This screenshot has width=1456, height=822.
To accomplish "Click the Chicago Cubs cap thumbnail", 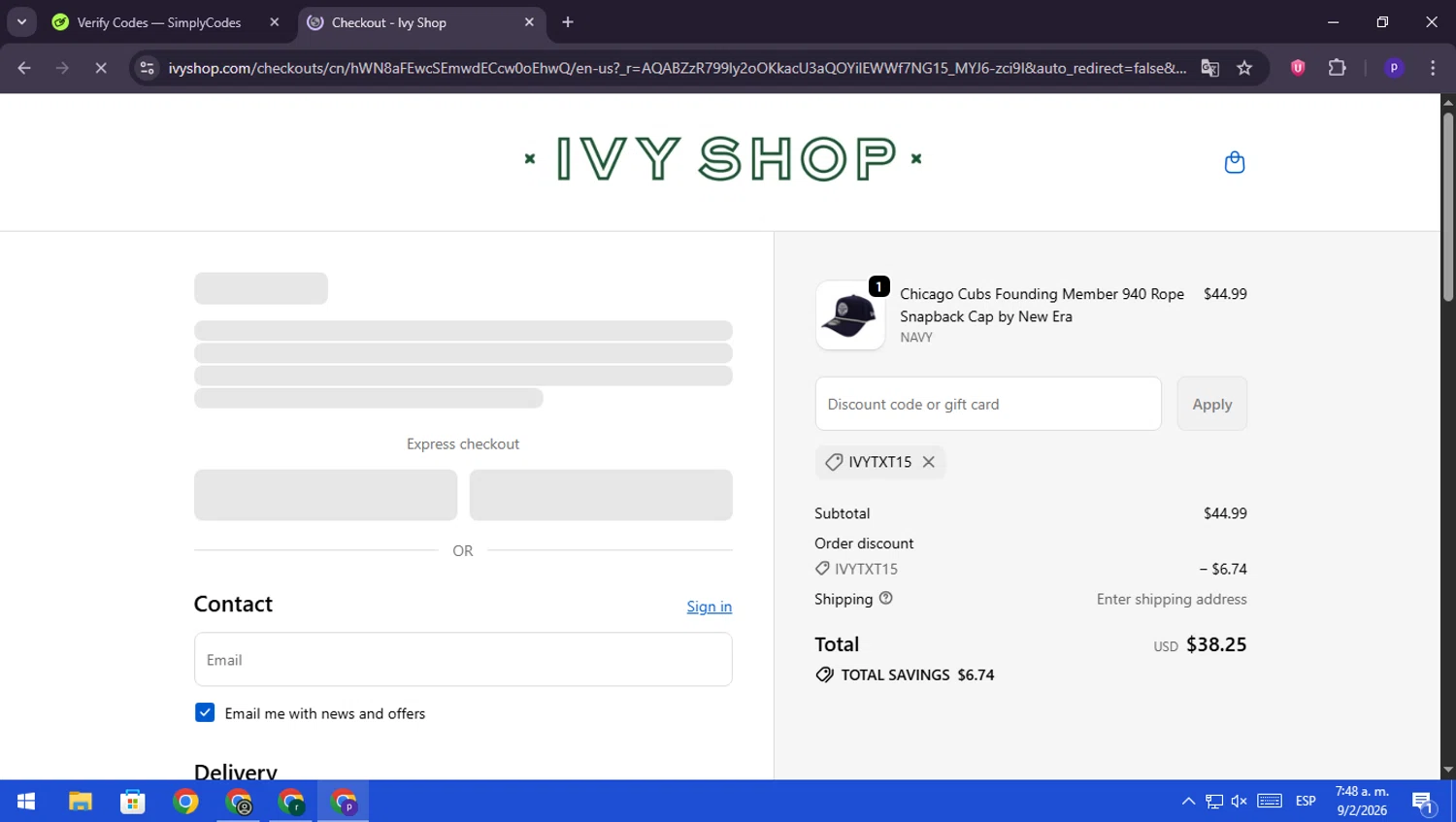I will coord(850,315).
